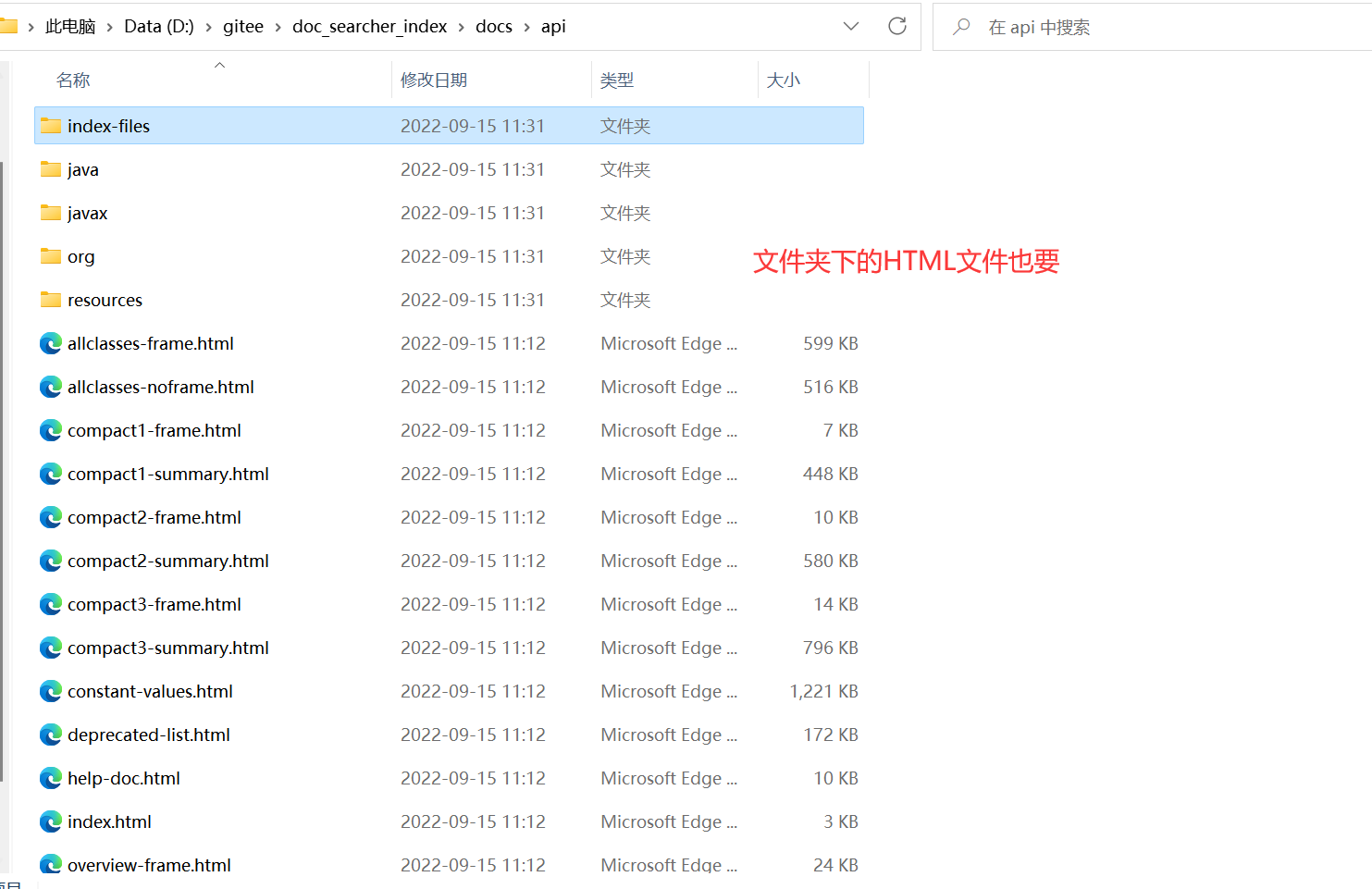
Task: Navigate to 此电脑 in address bar
Action: pos(70,27)
